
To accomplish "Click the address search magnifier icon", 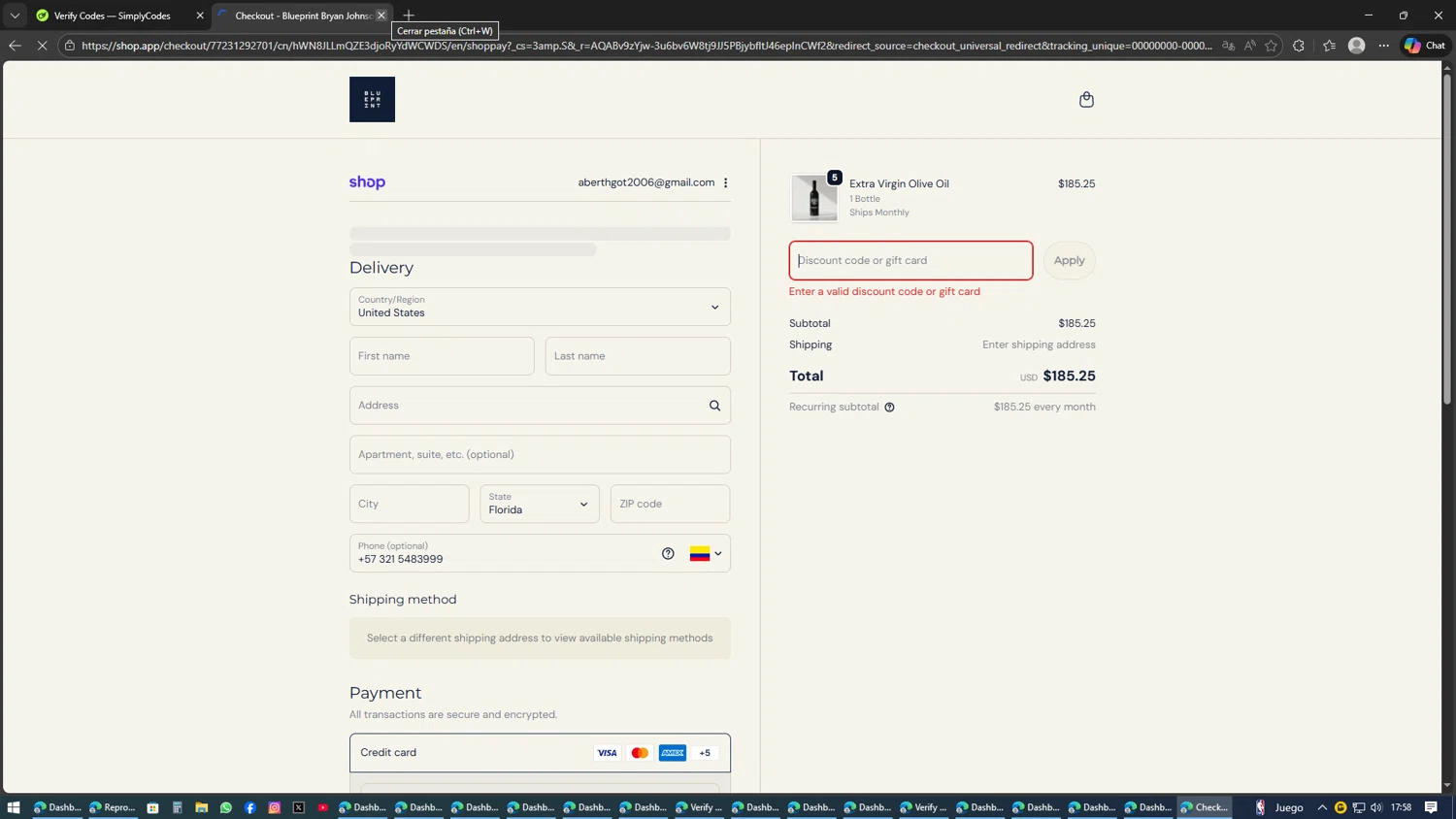I will [714, 406].
